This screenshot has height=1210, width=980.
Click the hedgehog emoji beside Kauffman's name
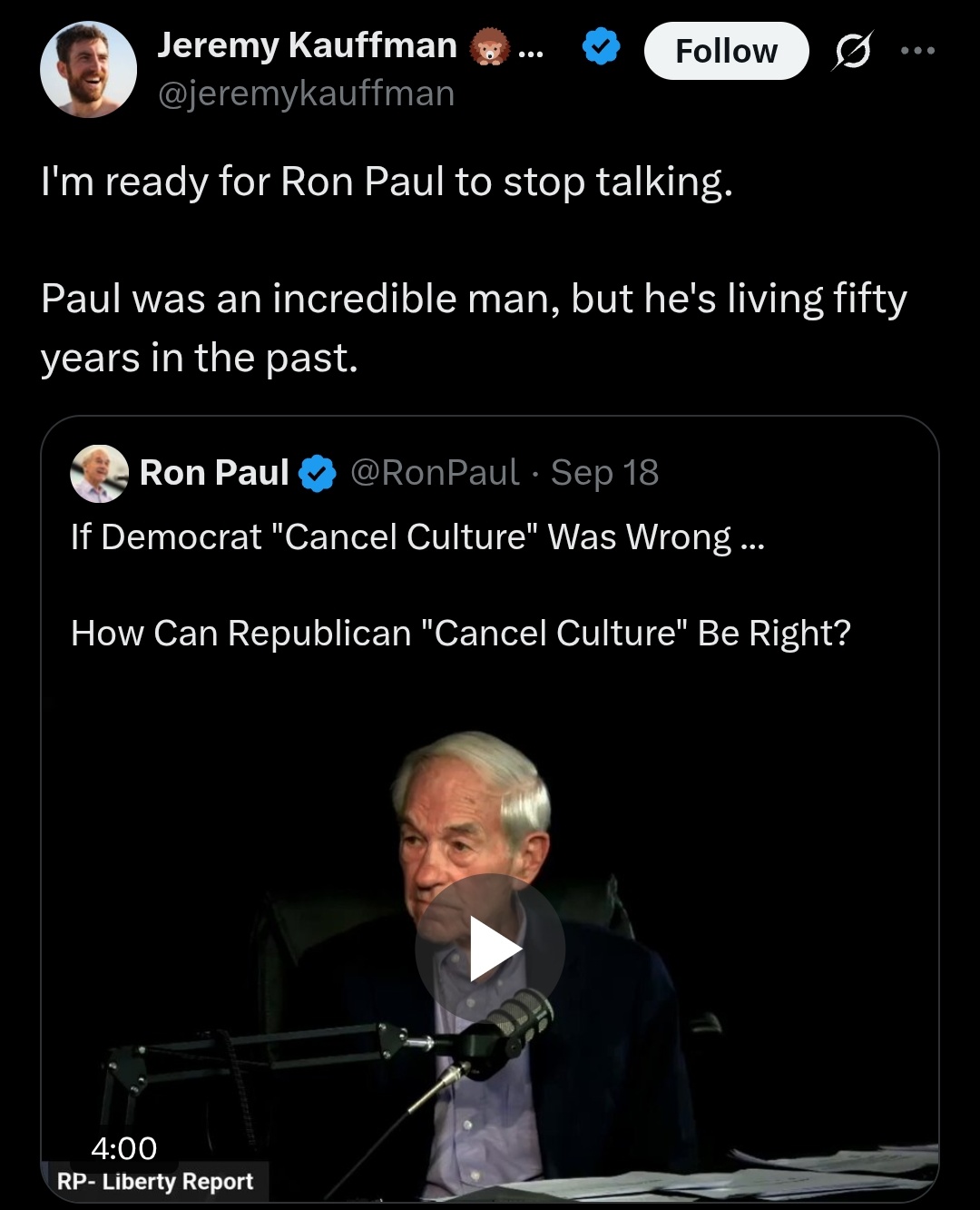click(x=488, y=47)
